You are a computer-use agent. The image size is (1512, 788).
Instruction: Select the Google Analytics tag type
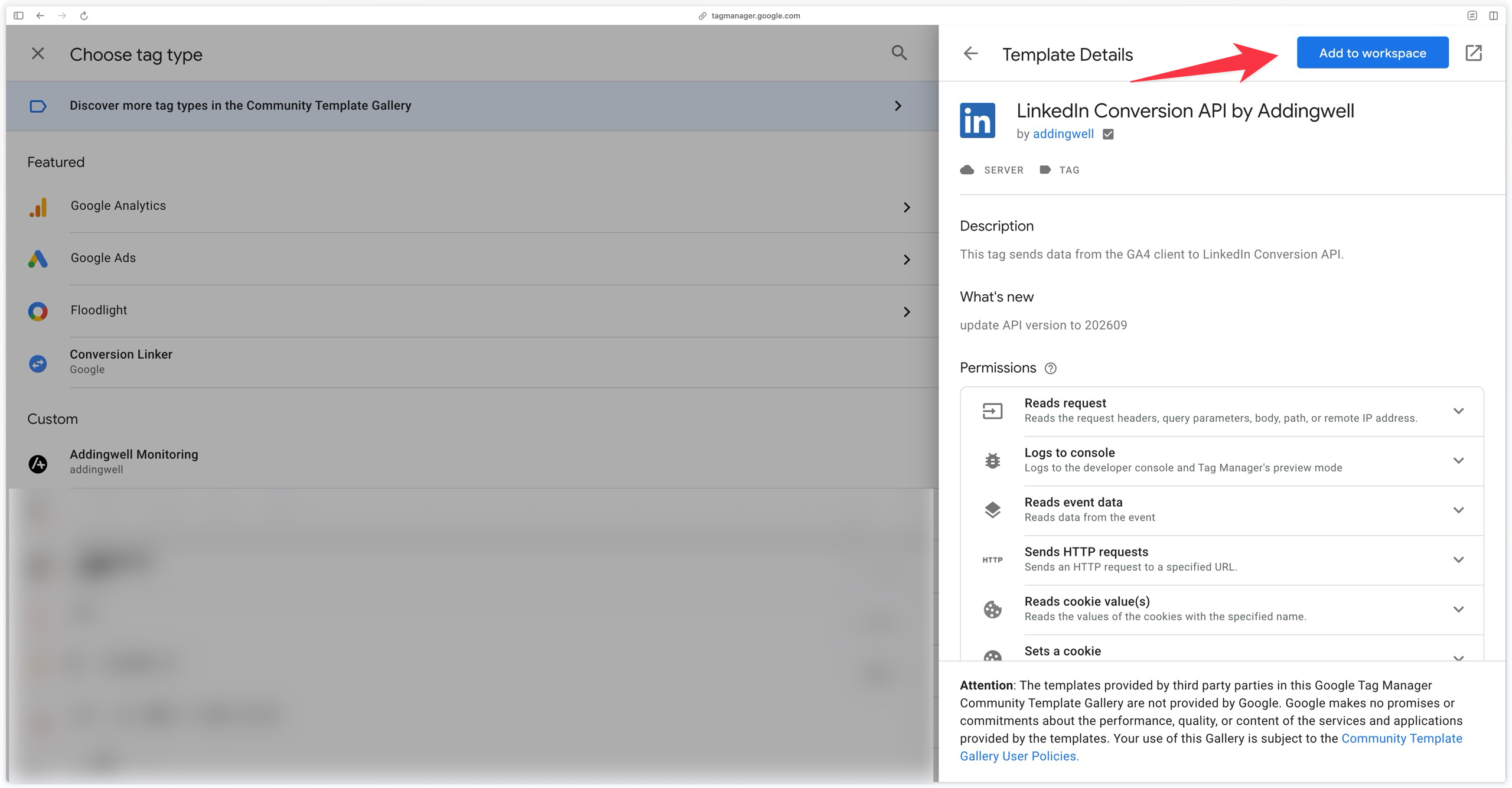coord(472,207)
